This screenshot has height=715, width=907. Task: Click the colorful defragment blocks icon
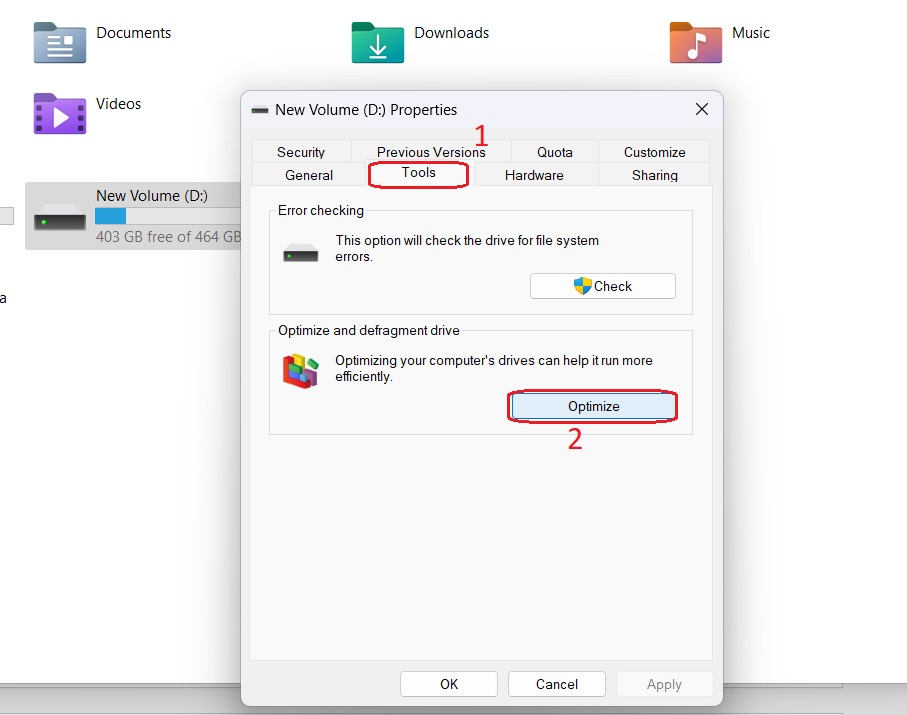click(x=300, y=371)
